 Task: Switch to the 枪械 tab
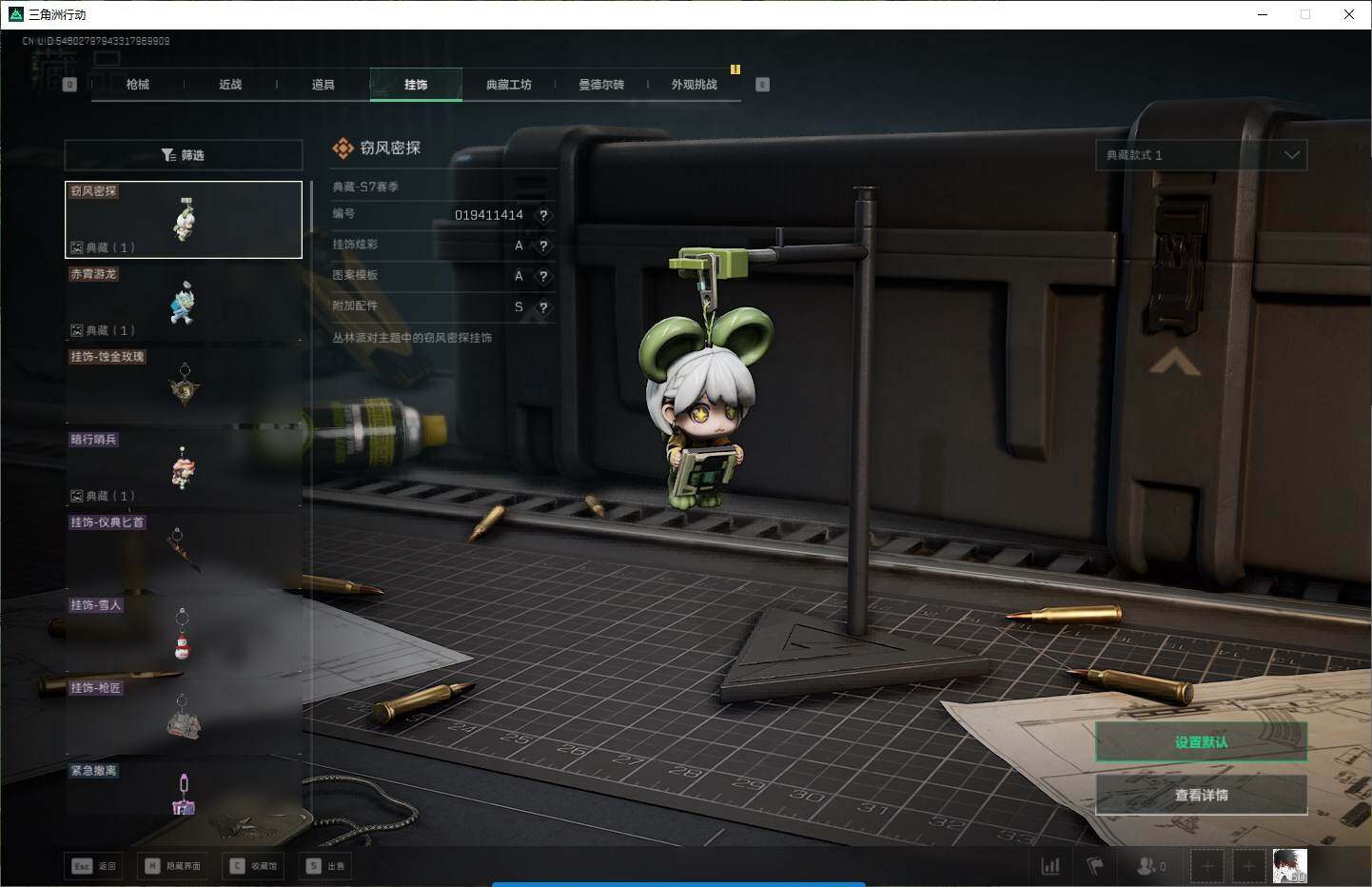(x=138, y=85)
